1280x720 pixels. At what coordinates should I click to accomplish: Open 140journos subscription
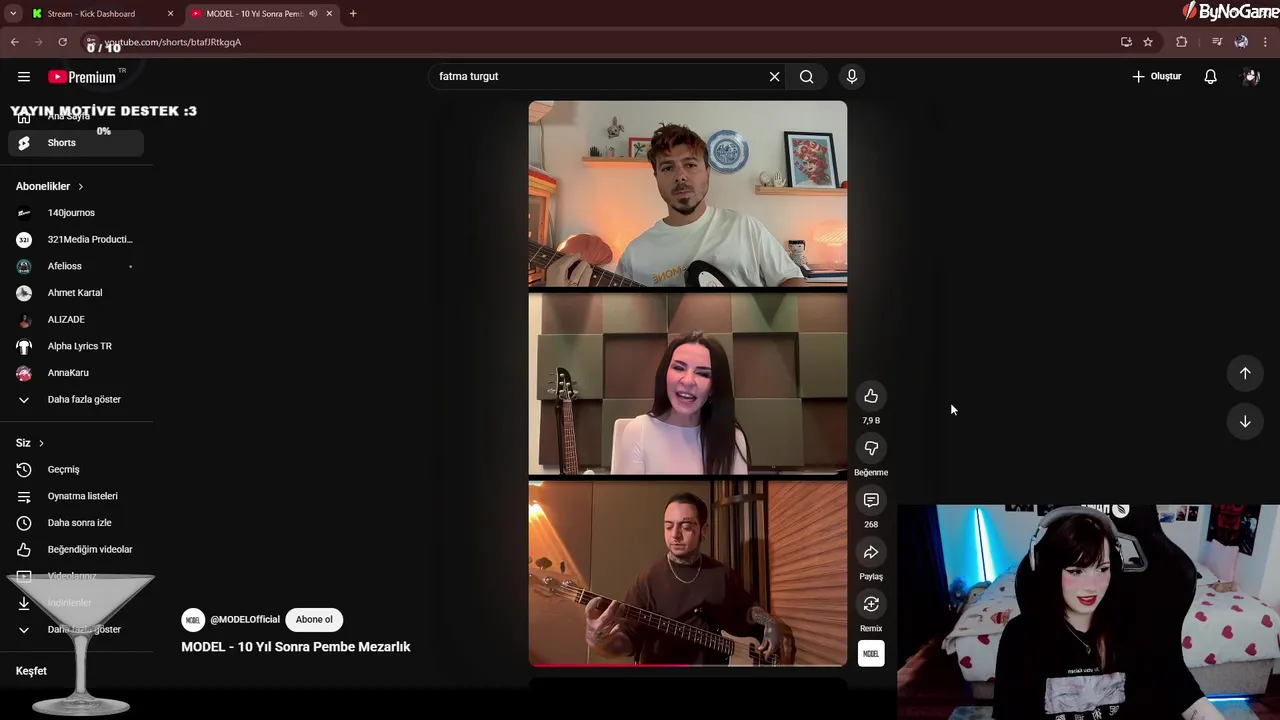click(76, 213)
